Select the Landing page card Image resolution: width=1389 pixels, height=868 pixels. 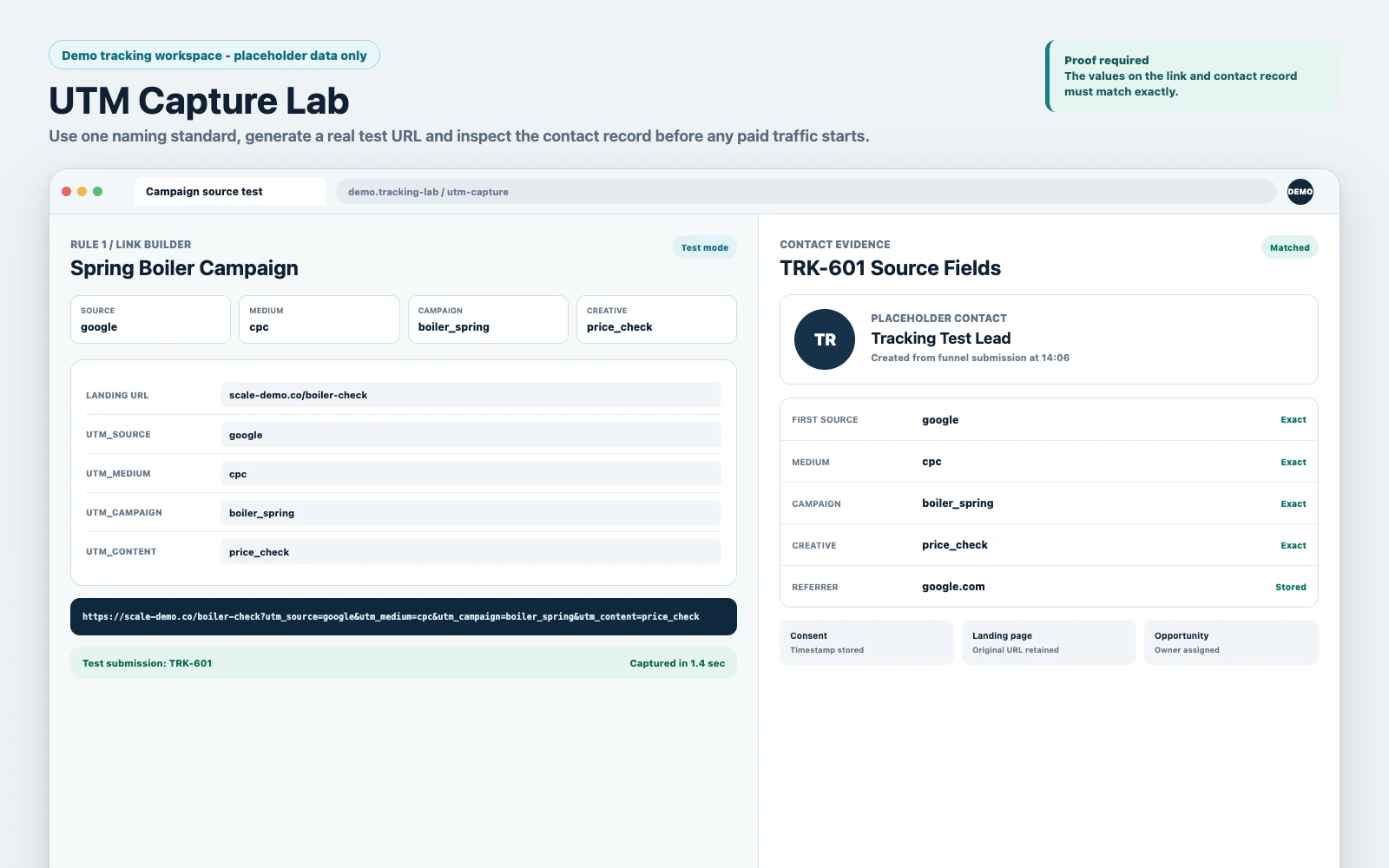1049,642
